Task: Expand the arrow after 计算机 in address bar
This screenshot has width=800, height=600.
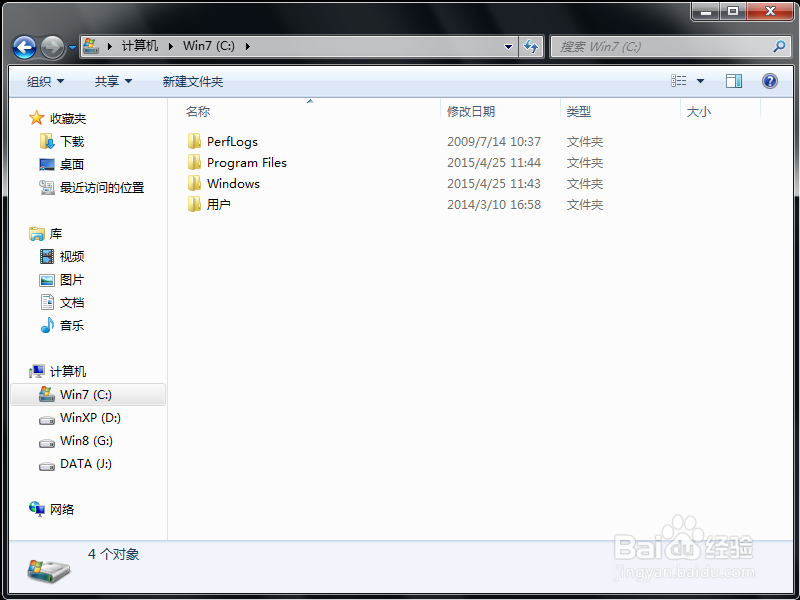Action: coord(171,46)
